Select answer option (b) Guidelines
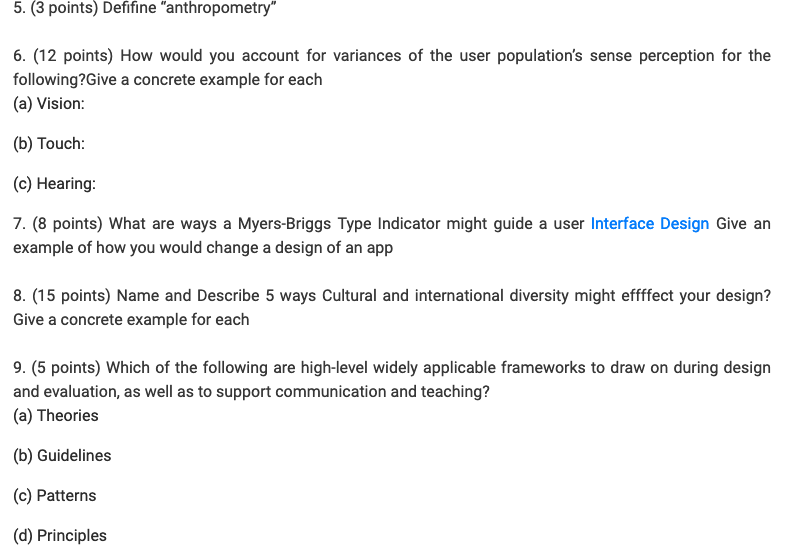This screenshot has width=798, height=558. click(62, 455)
